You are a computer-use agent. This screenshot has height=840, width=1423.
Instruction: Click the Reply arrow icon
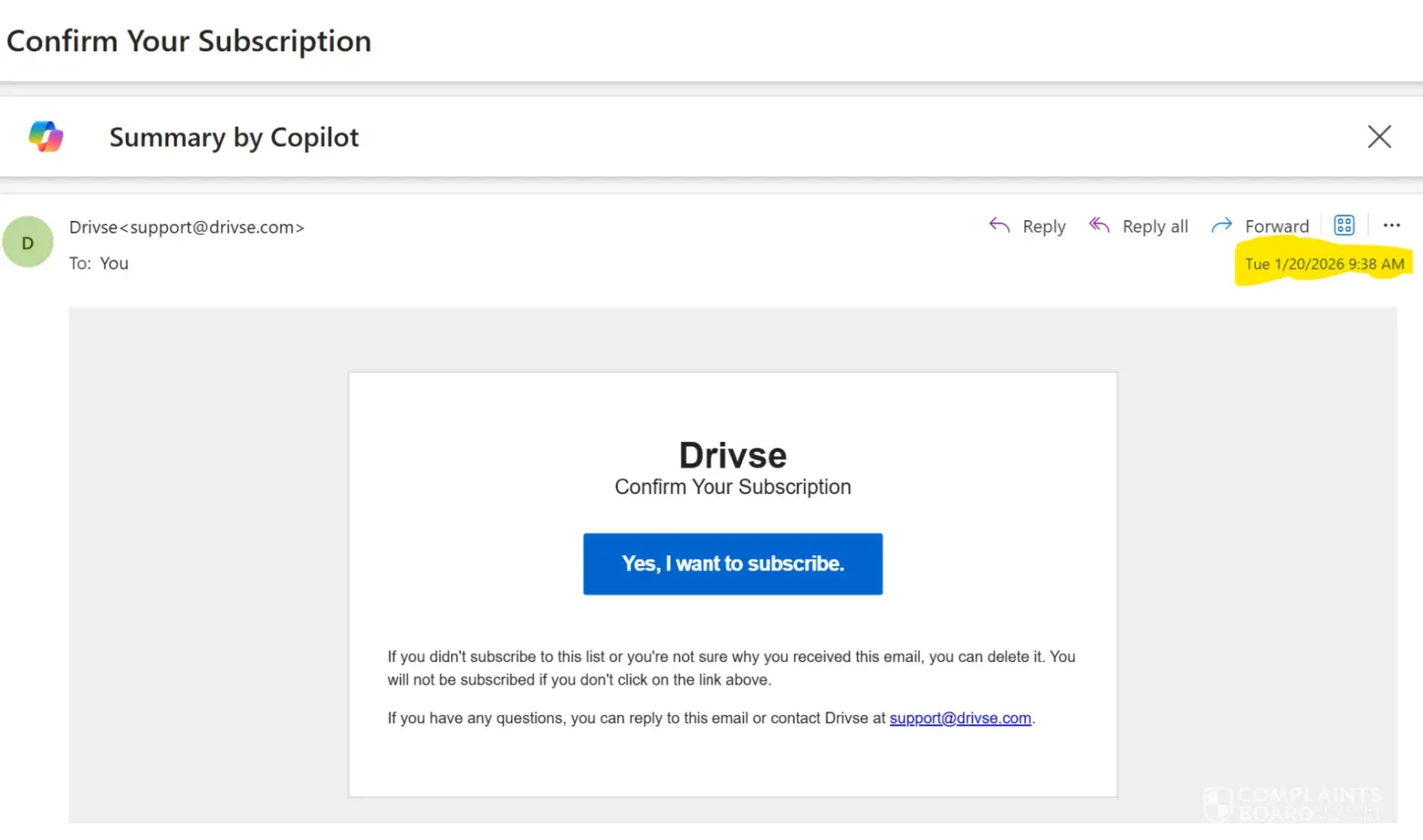pyautogui.click(x=999, y=225)
